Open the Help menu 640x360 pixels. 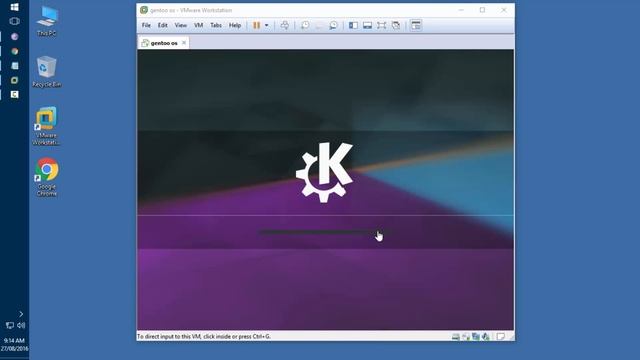tap(235, 25)
